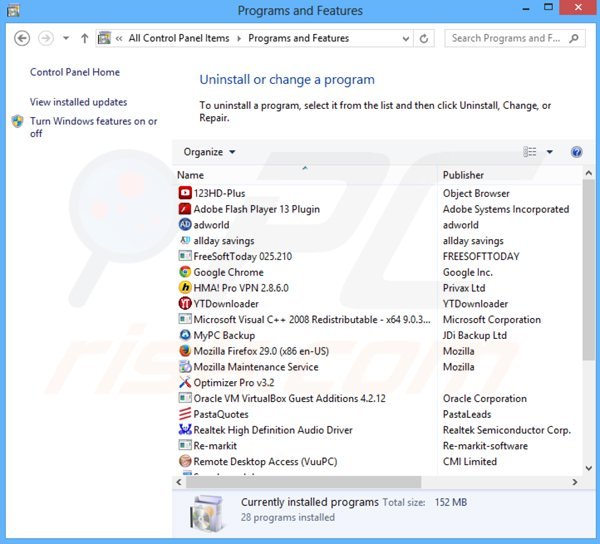The width and height of the screenshot is (600, 544).
Task: Open the Organize dropdown menu
Action: point(209,152)
